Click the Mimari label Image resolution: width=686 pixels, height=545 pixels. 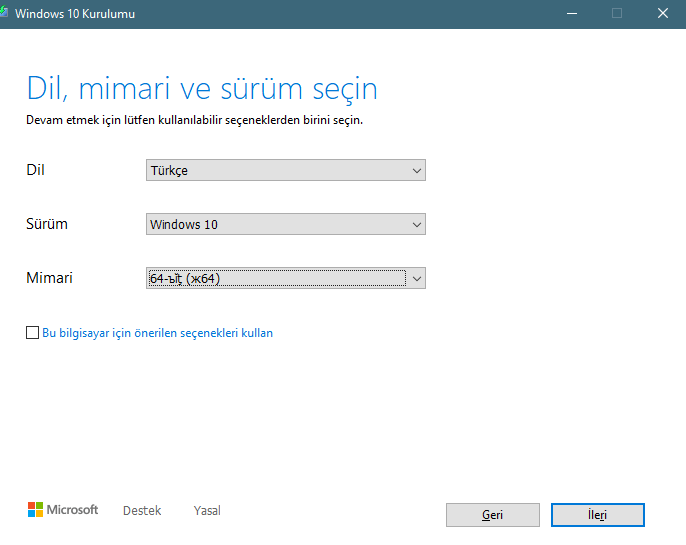click(49, 278)
